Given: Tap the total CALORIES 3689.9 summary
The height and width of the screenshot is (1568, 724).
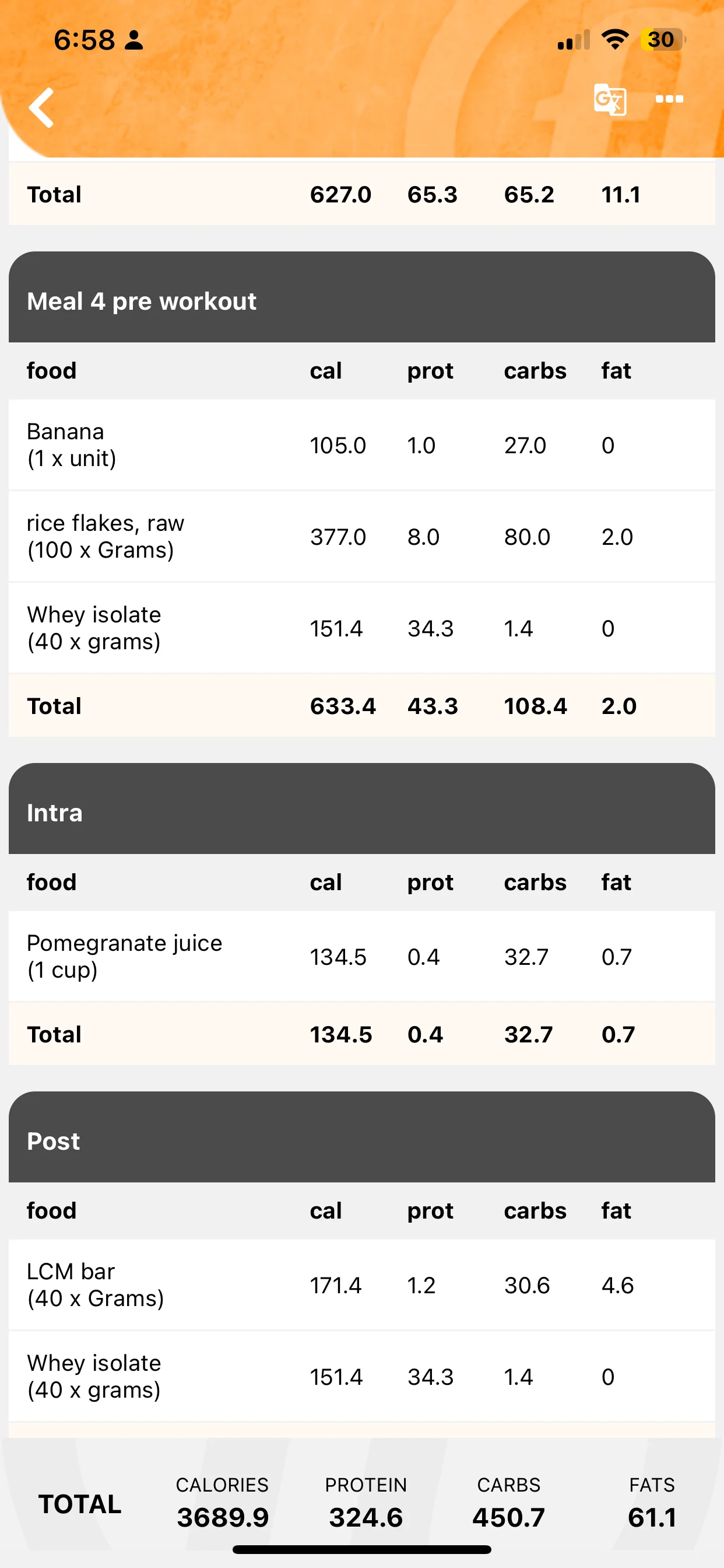Looking at the screenshot, I should 222,1503.
